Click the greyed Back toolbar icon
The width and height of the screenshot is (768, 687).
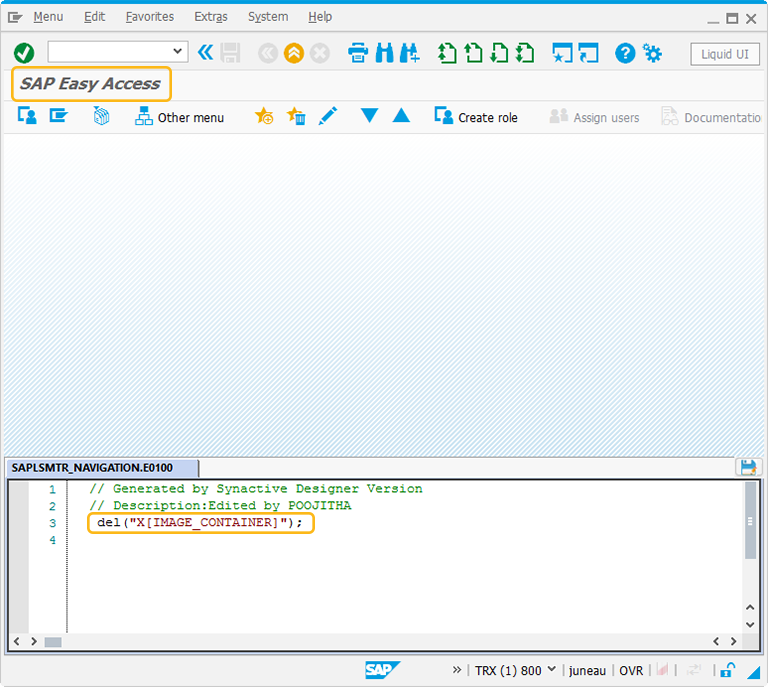click(x=268, y=53)
